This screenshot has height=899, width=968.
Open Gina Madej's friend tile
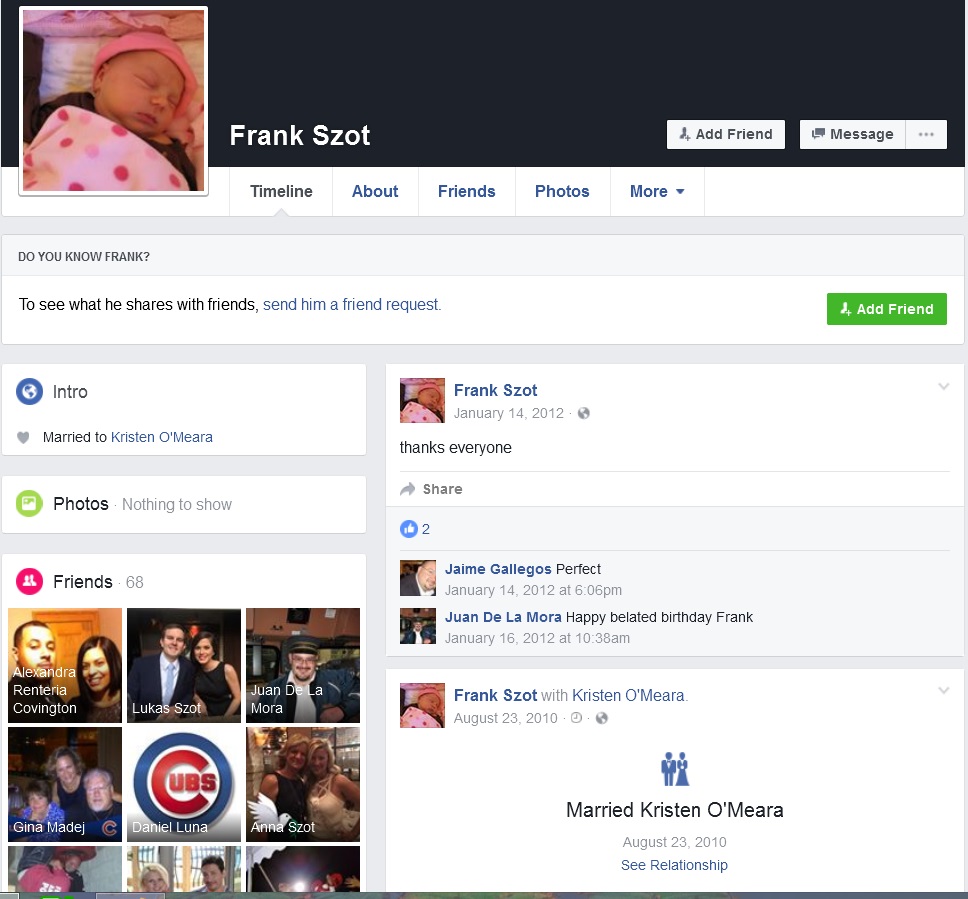[x=65, y=784]
